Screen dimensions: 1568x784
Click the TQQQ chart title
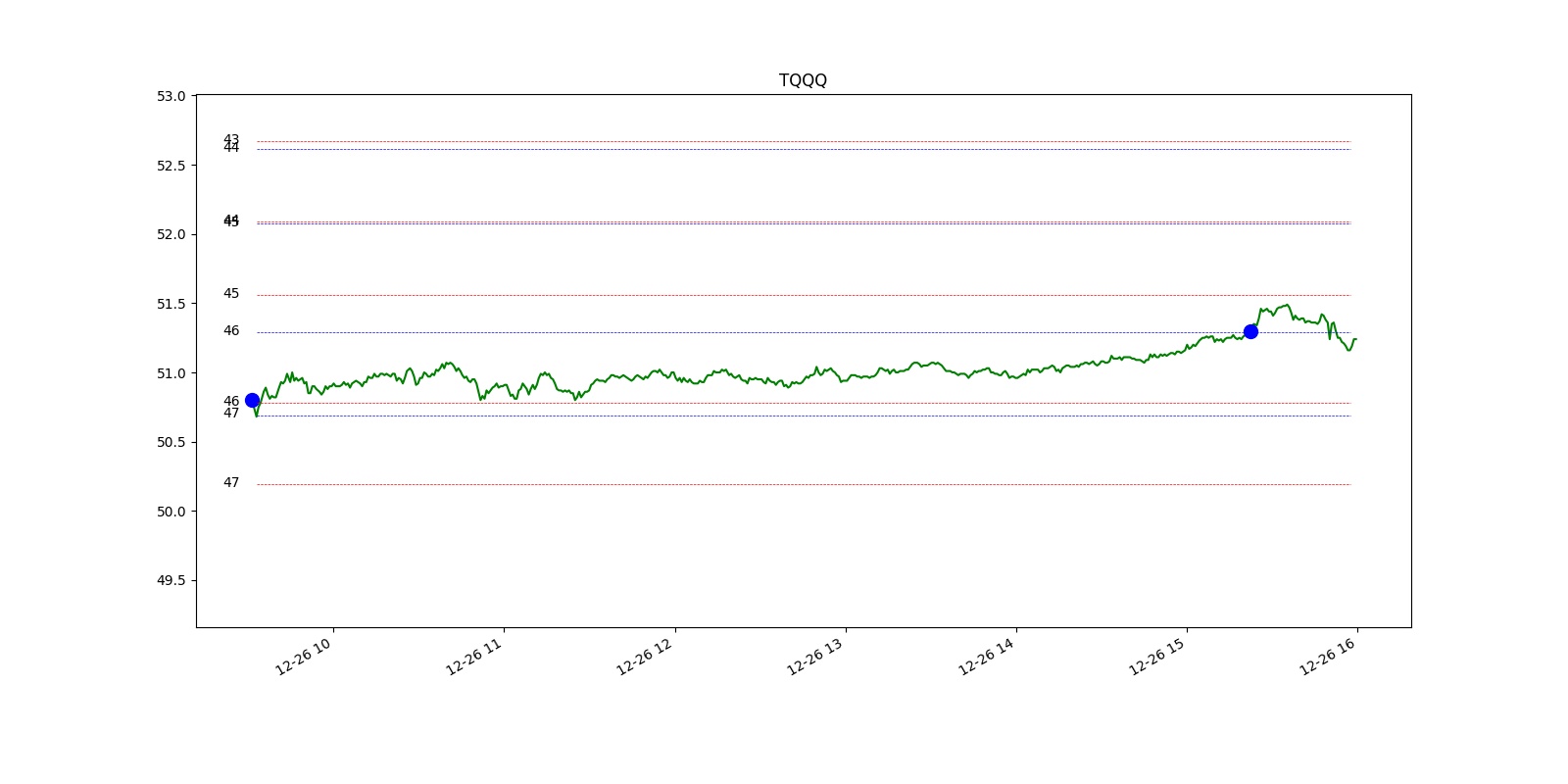click(x=803, y=80)
